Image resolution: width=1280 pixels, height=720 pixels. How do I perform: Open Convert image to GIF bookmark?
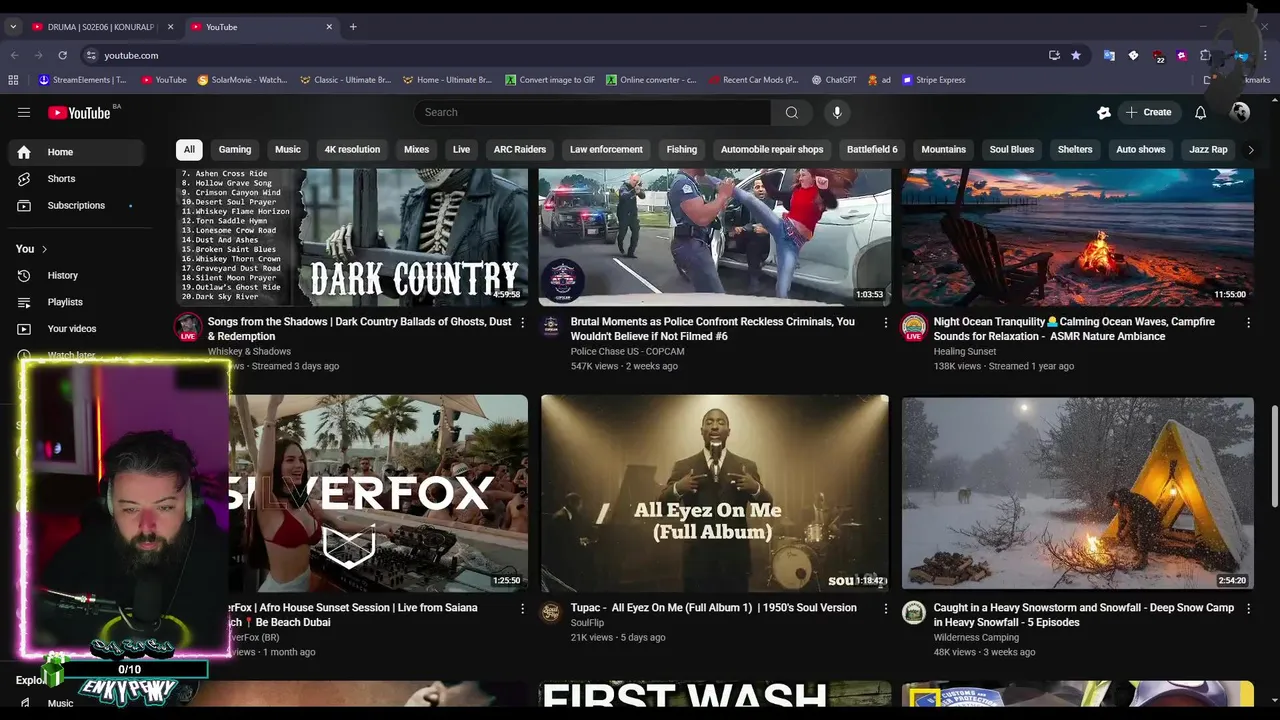tap(550, 80)
